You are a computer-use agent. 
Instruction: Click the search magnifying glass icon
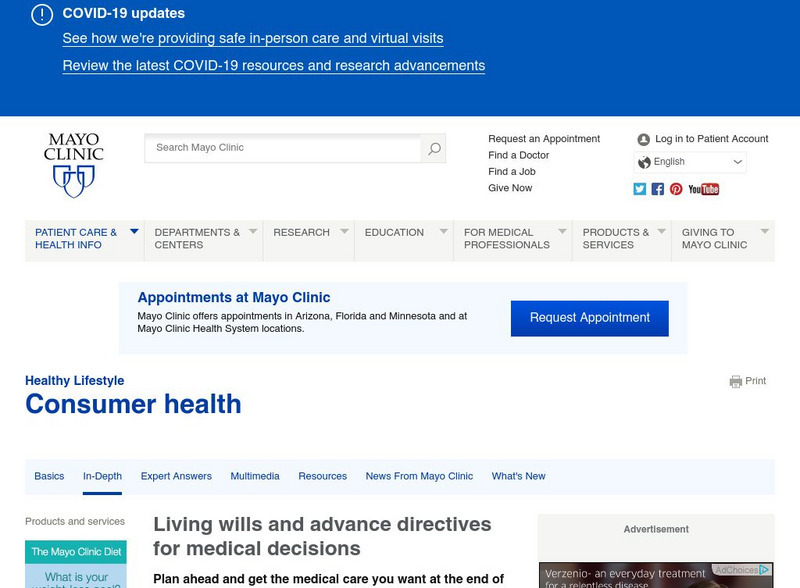coord(433,148)
